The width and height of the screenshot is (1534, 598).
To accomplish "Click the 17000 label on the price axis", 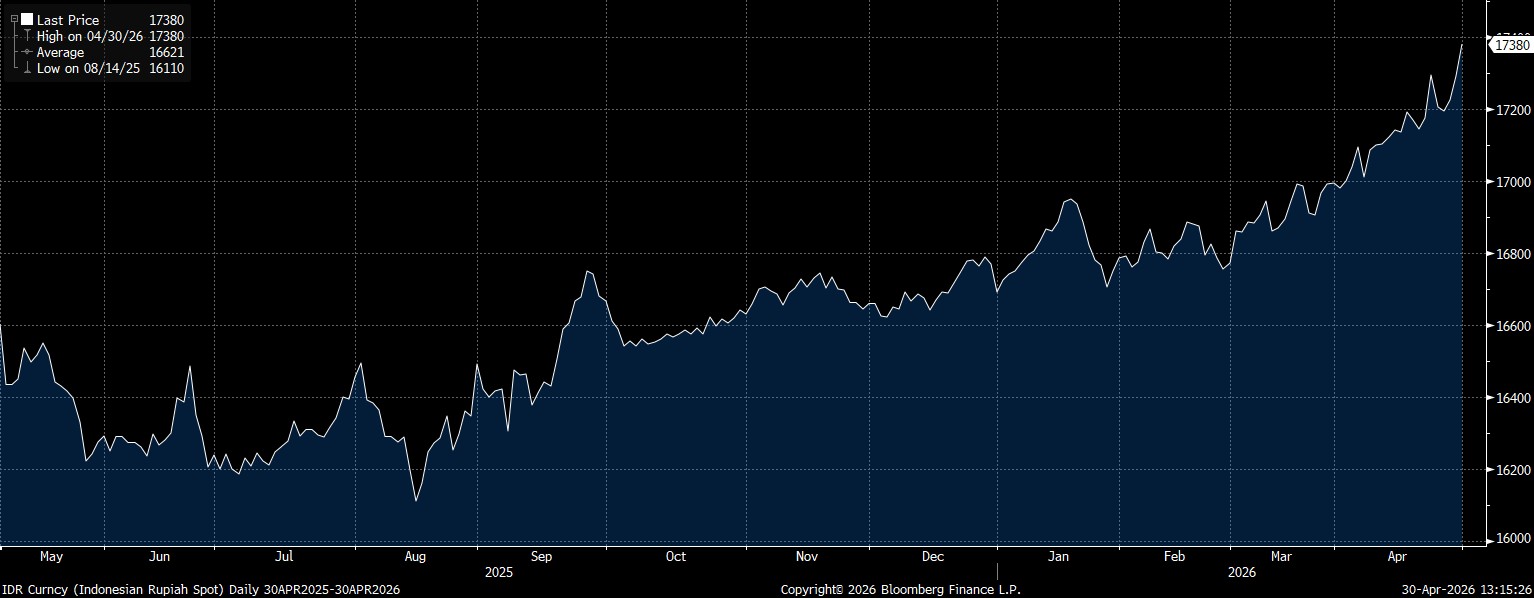I will [x=1509, y=182].
